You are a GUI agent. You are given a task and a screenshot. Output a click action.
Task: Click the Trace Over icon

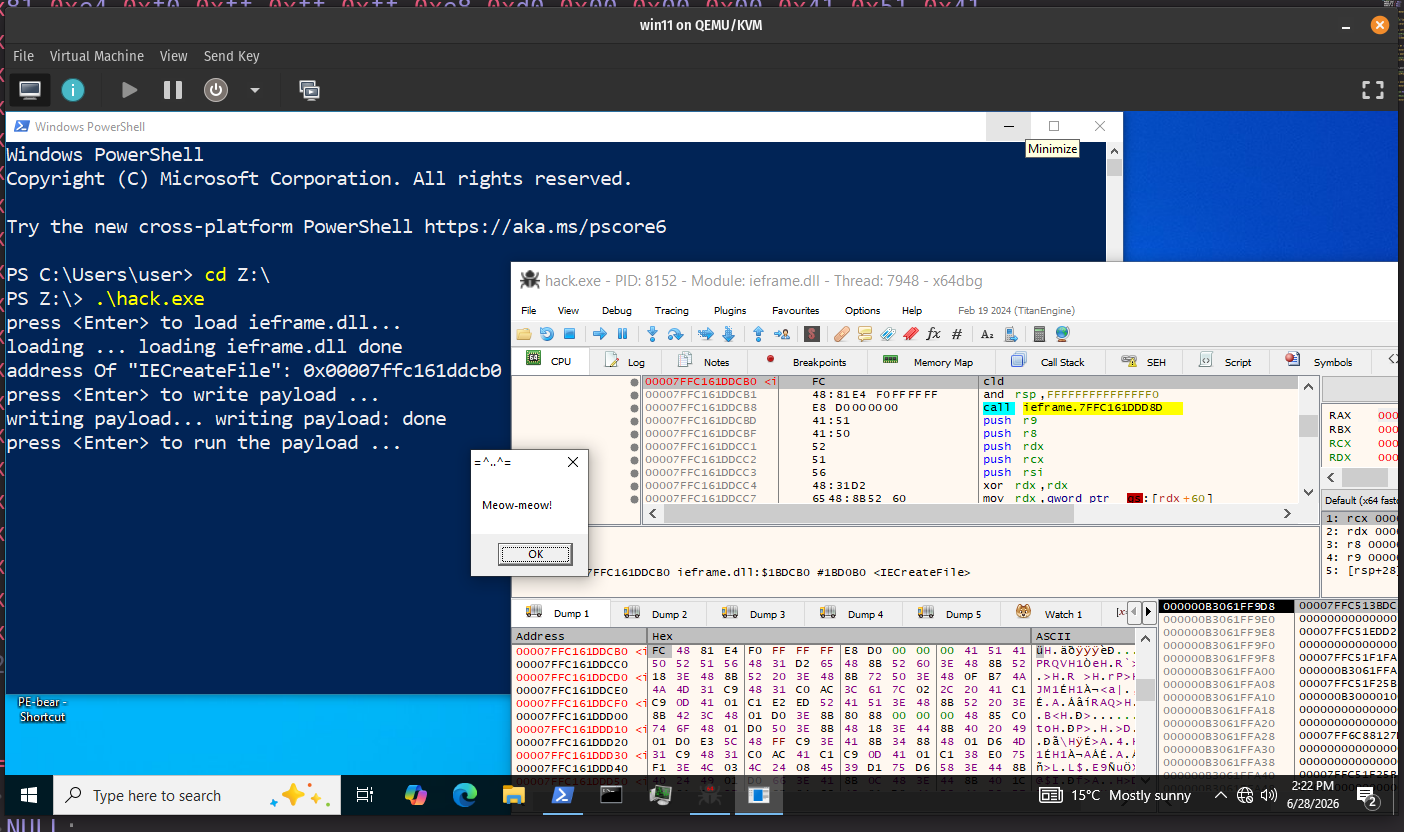[728, 334]
